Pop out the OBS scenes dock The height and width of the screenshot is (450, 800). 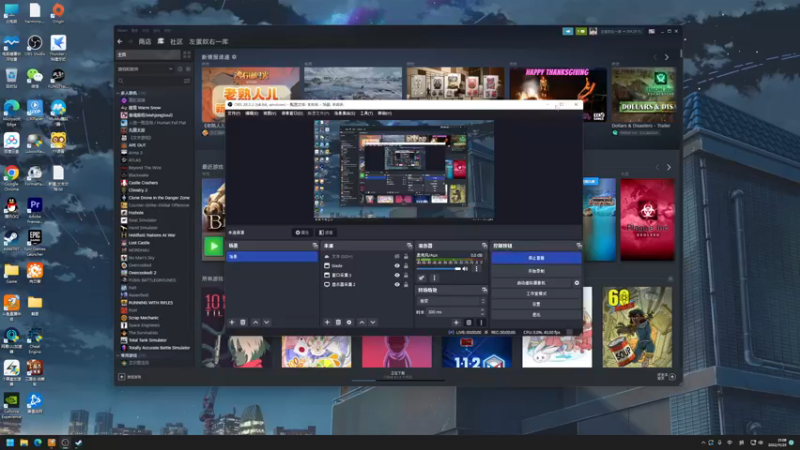(315, 246)
